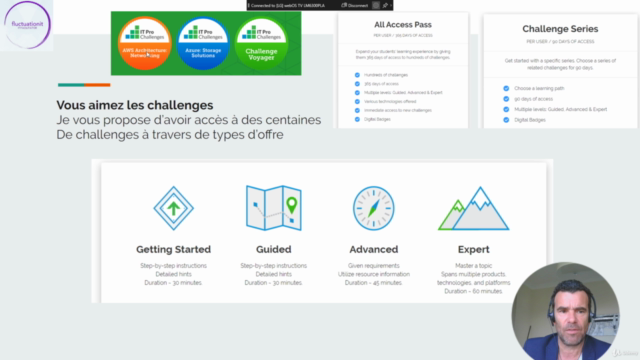The height and width of the screenshot is (360, 640).
Task: Click the 'Vous aimez les challenges' heading
Action: pyautogui.click(x=135, y=105)
